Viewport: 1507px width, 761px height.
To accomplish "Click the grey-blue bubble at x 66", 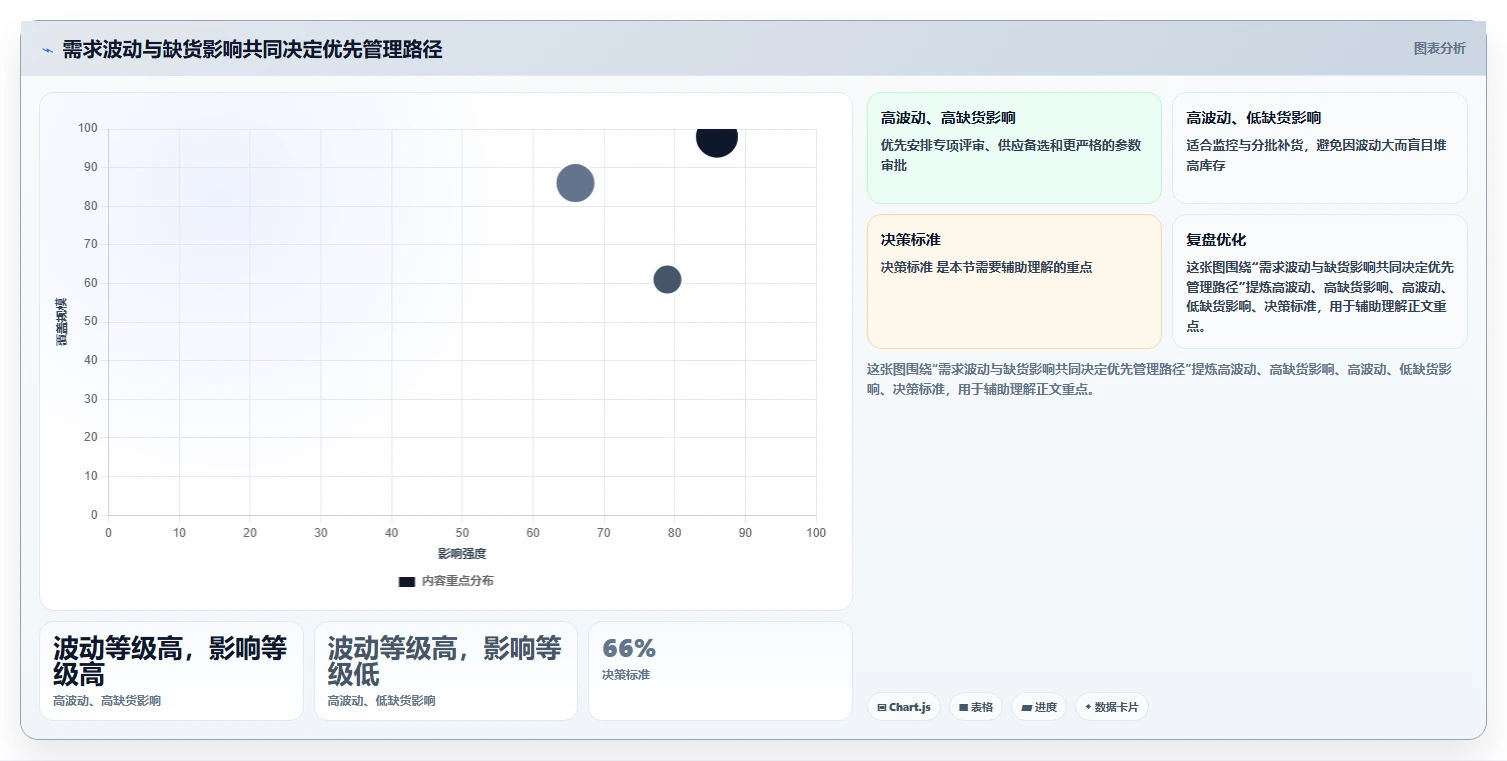I will pyautogui.click(x=575, y=183).
